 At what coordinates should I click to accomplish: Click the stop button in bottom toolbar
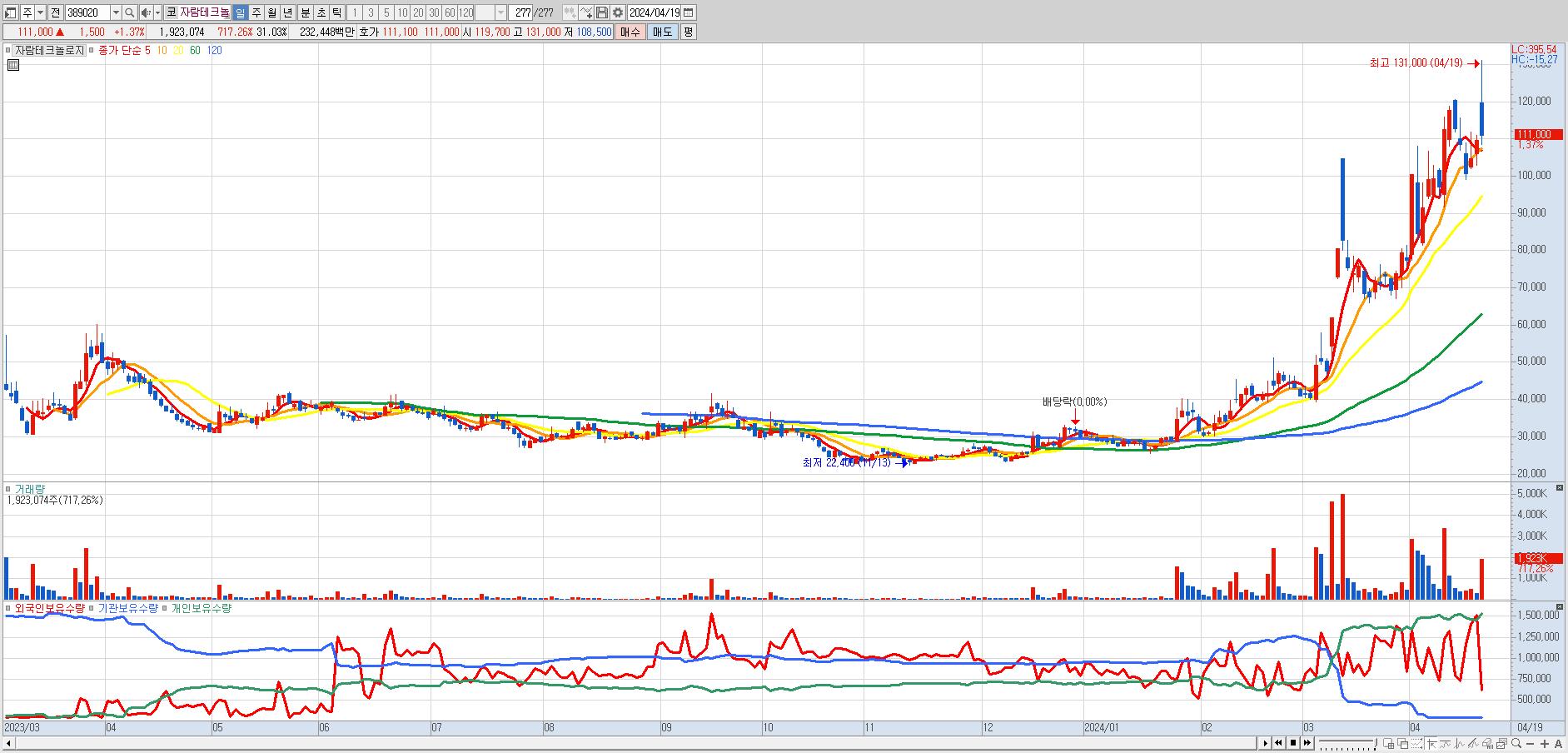pos(1293,743)
